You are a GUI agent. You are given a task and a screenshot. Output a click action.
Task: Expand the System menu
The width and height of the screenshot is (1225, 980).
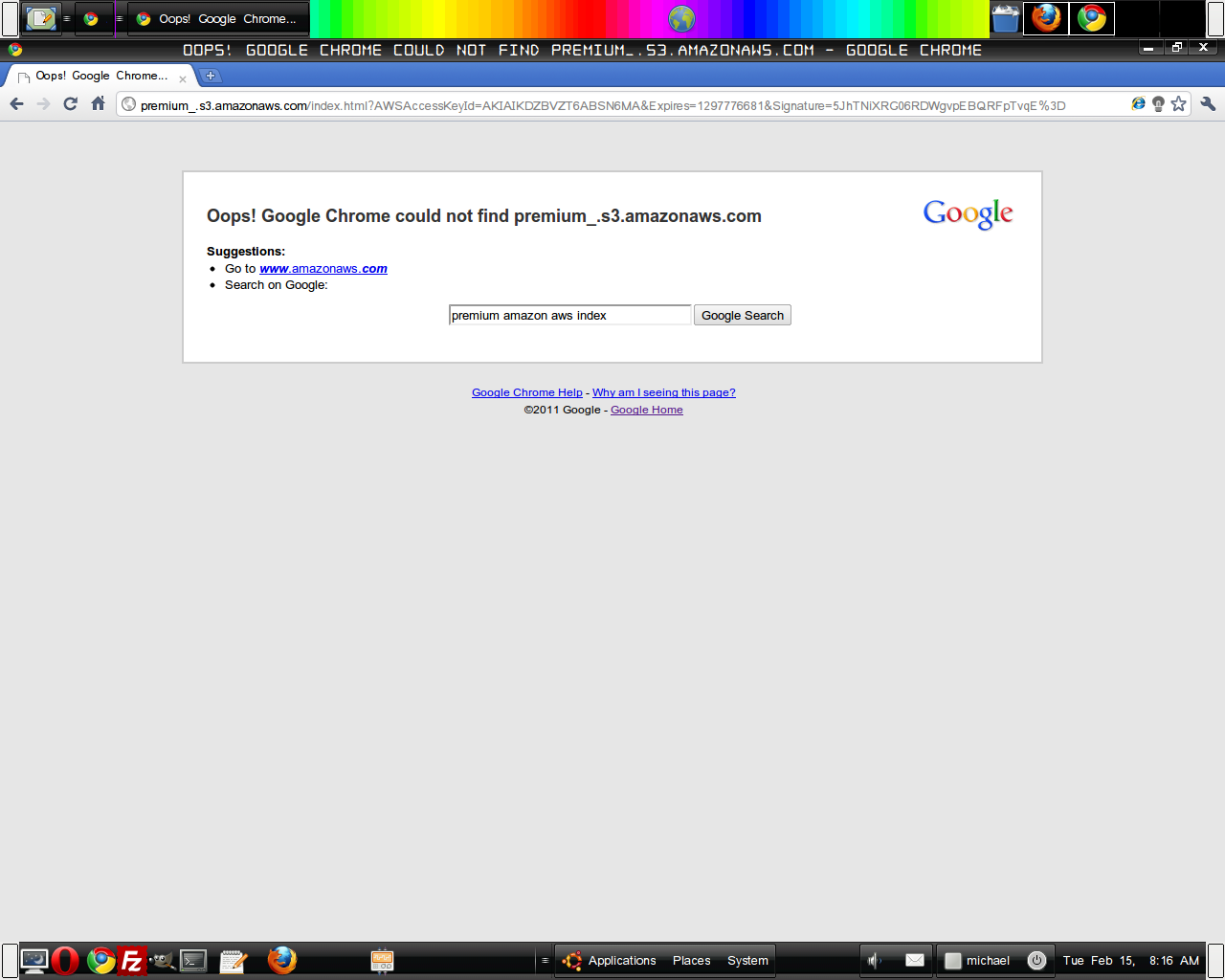[747, 960]
